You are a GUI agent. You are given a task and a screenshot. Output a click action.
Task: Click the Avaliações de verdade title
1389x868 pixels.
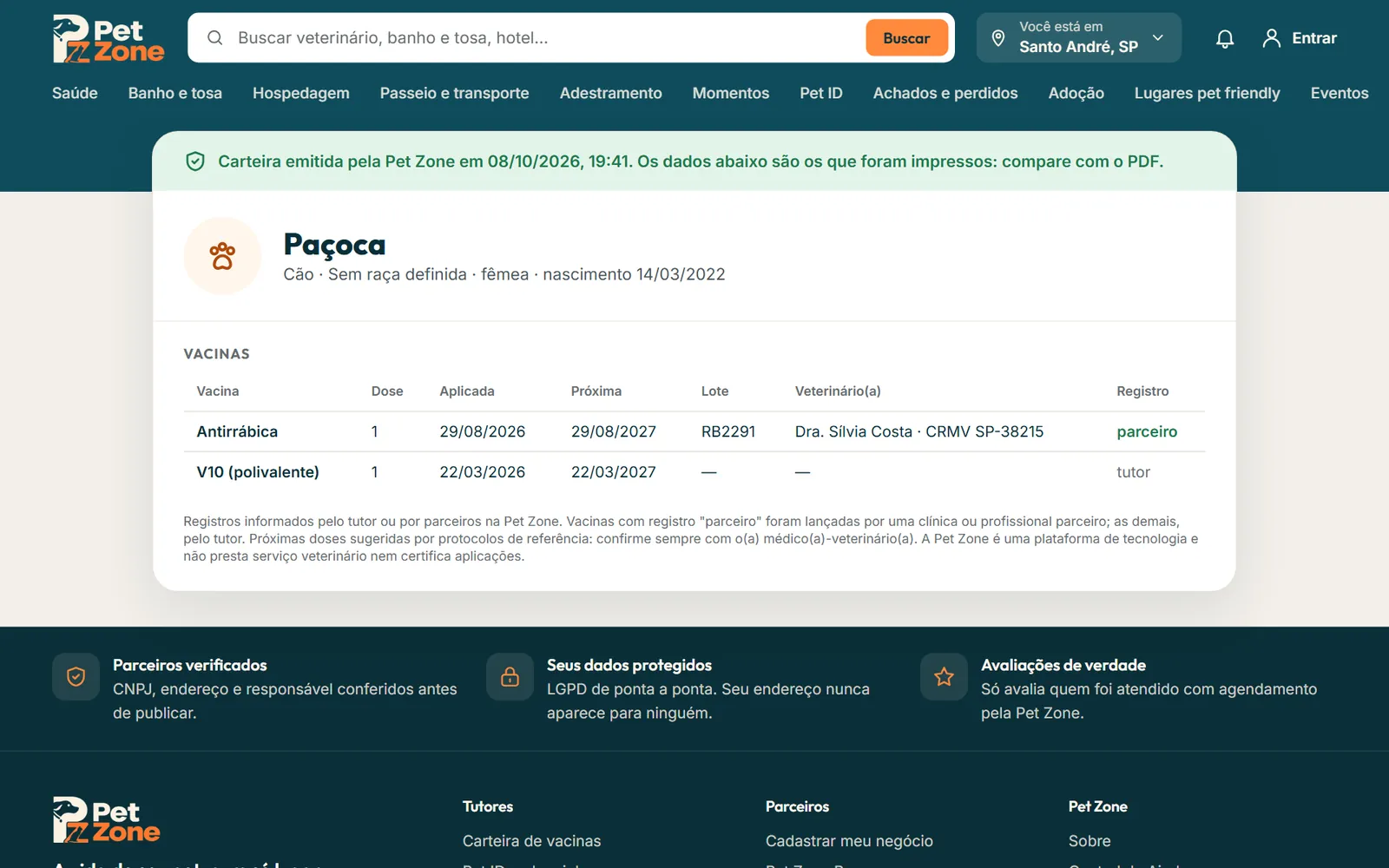pos(1063,665)
